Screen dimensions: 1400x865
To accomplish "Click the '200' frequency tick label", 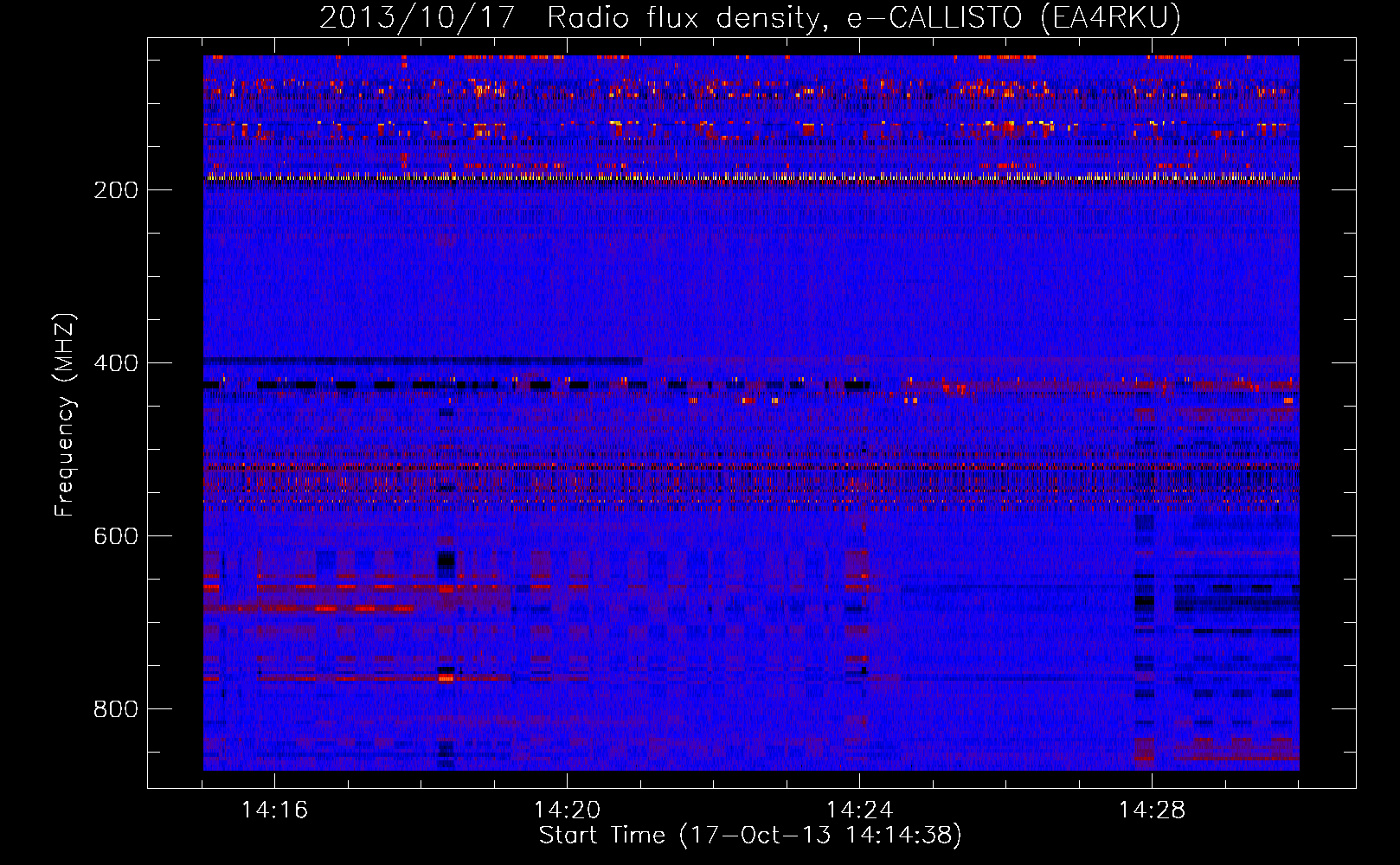I will 116,190.
